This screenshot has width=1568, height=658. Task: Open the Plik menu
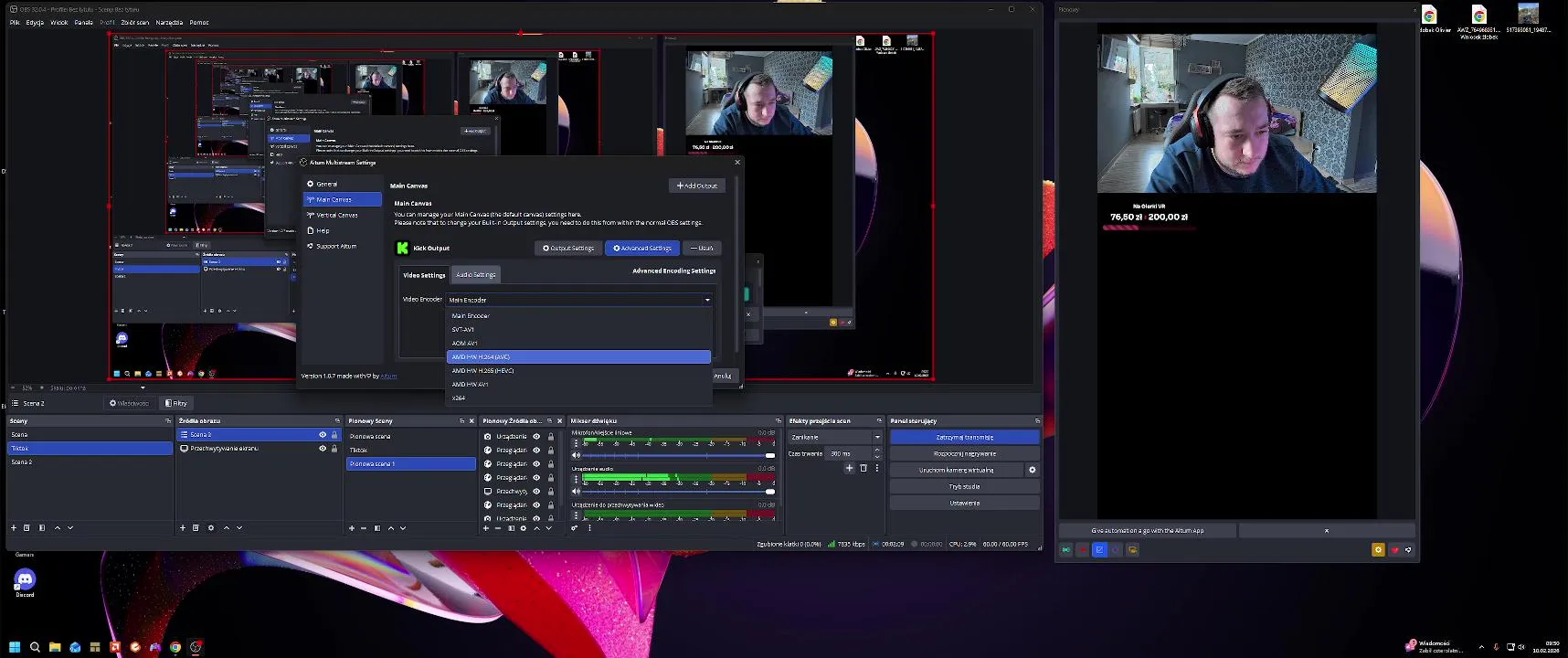point(15,22)
